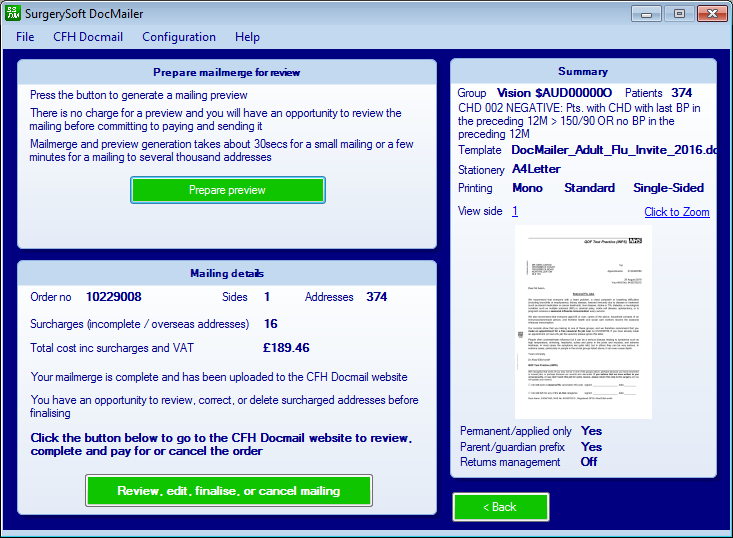Click printing value Mono
The width and height of the screenshot is (733, 538).
(527, 188)
